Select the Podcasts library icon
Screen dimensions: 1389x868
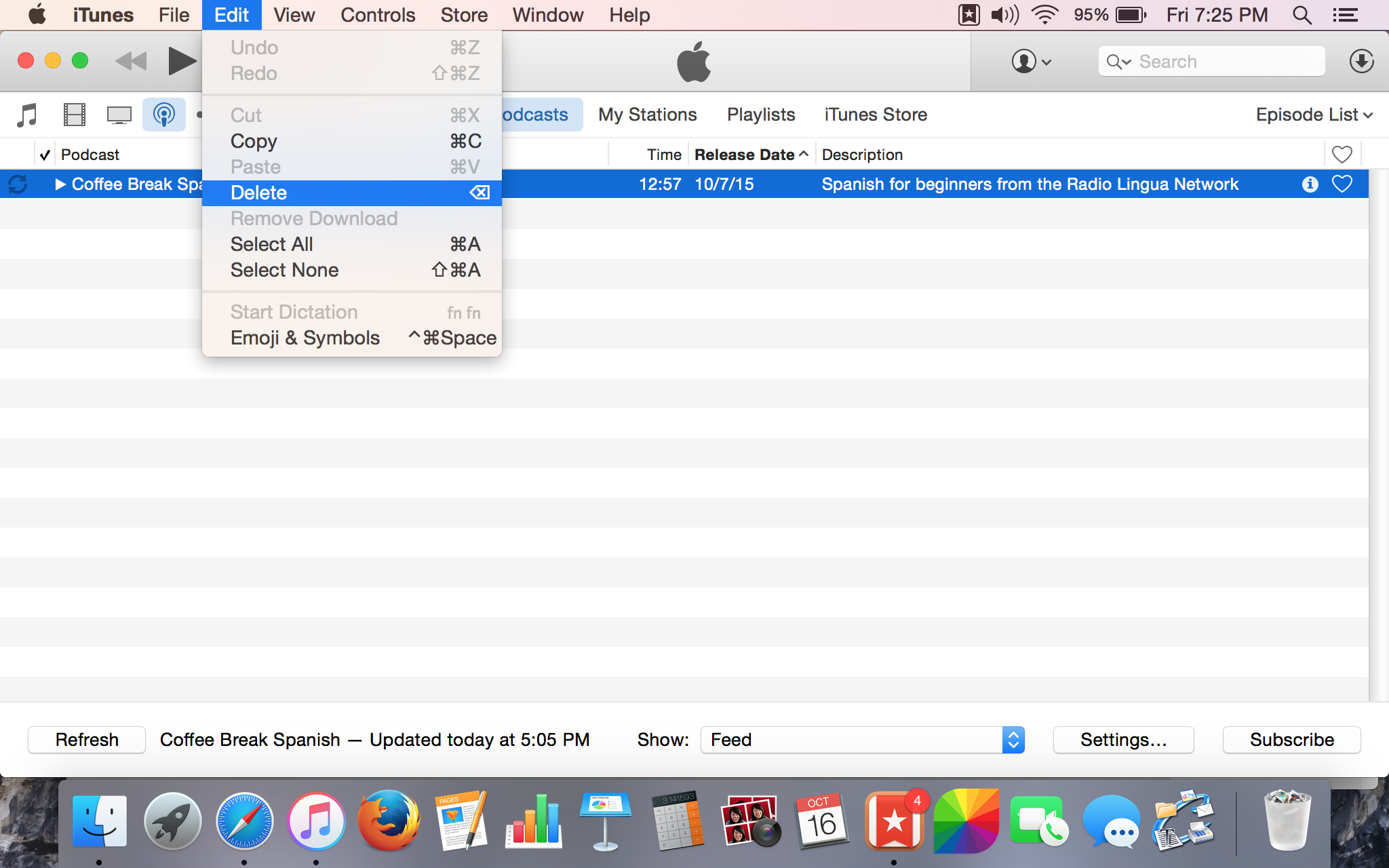(163, 115)
